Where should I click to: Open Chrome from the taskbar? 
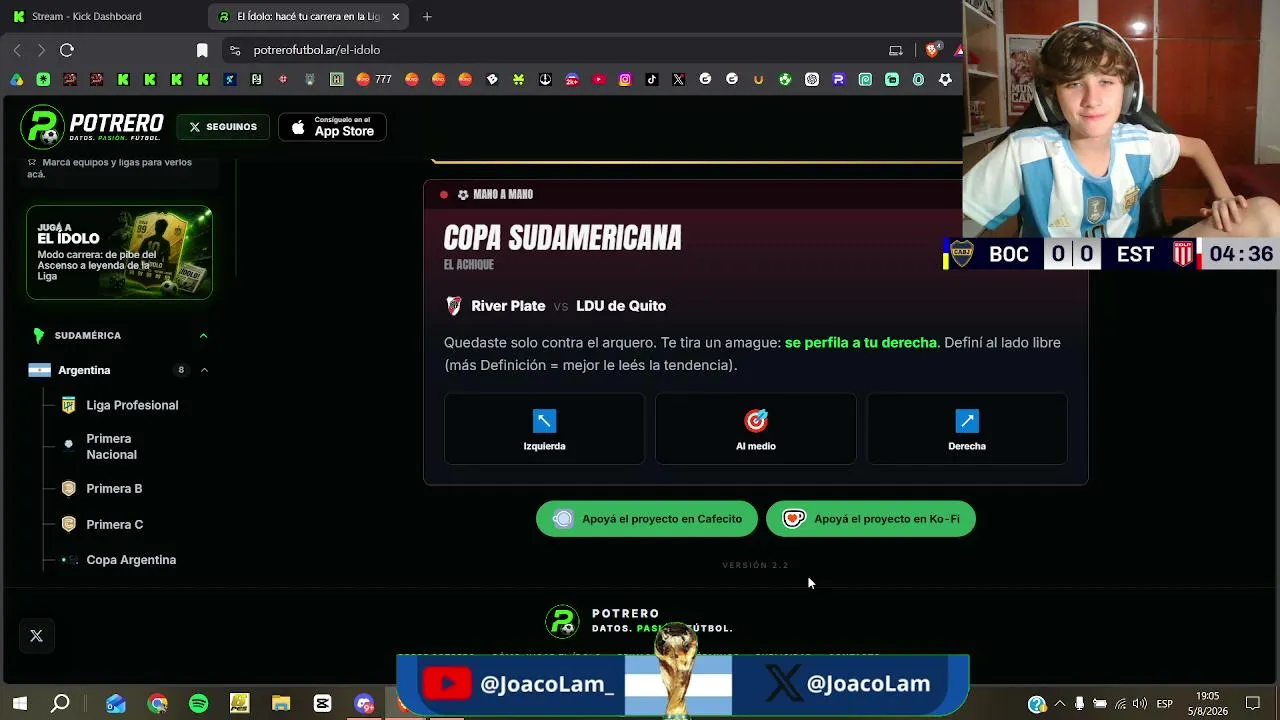point(157,704)
